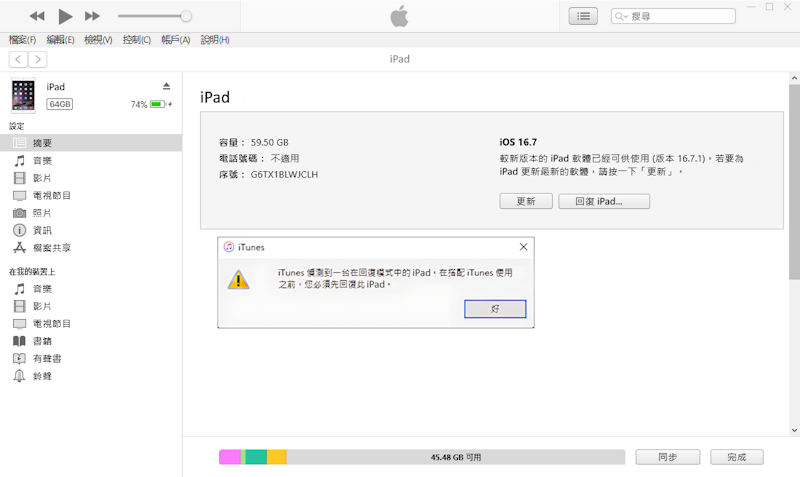Open the list view icon button
Viewport: 800px width, 477px height.
583,16
